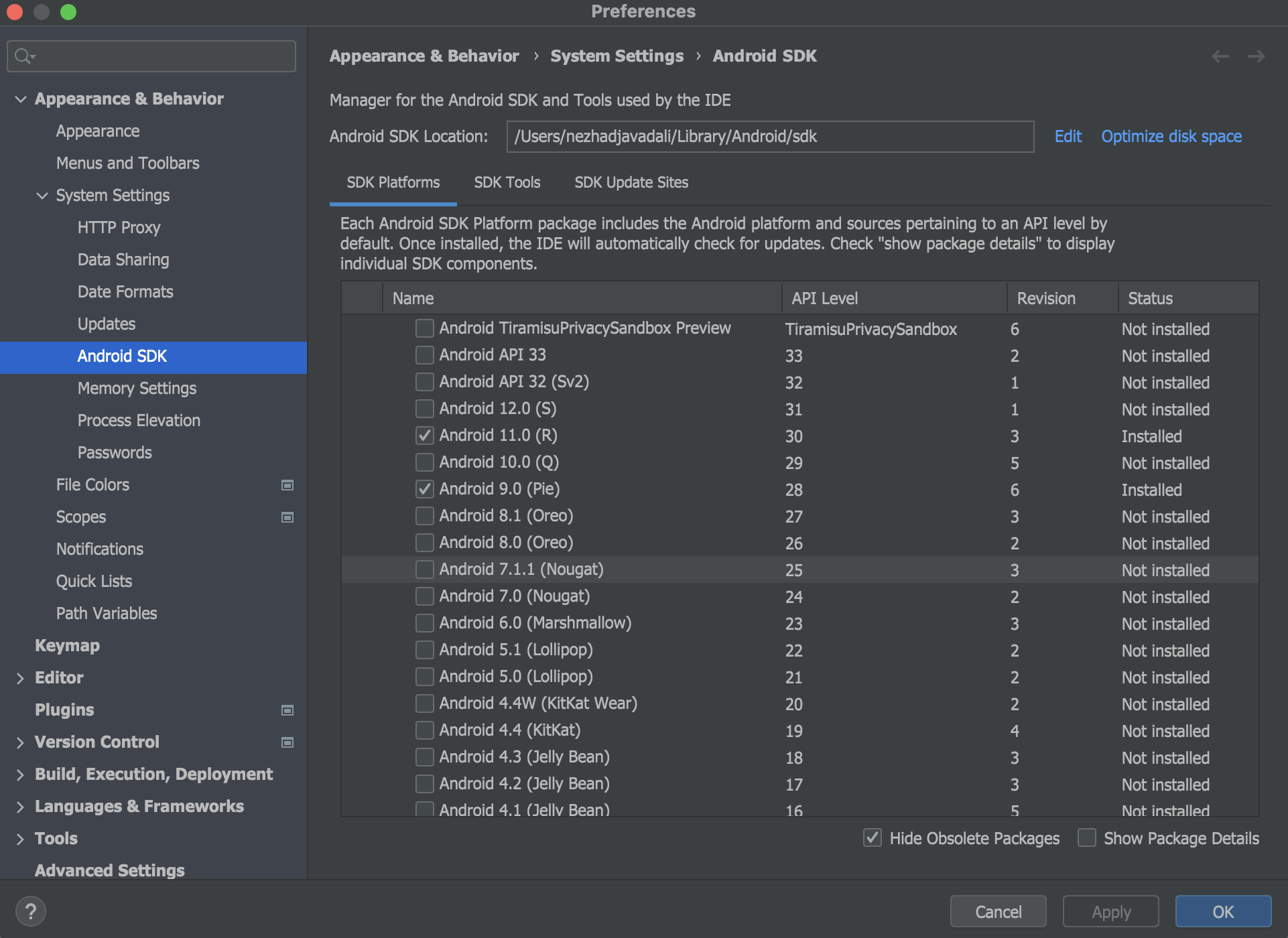Open the SDK Update Sites tab
This screenshot has height=938, width=1288.
(631, 183)
